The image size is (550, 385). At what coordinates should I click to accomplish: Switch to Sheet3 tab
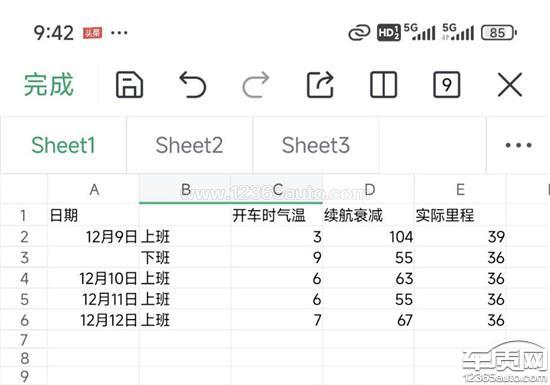click(316, 145)
